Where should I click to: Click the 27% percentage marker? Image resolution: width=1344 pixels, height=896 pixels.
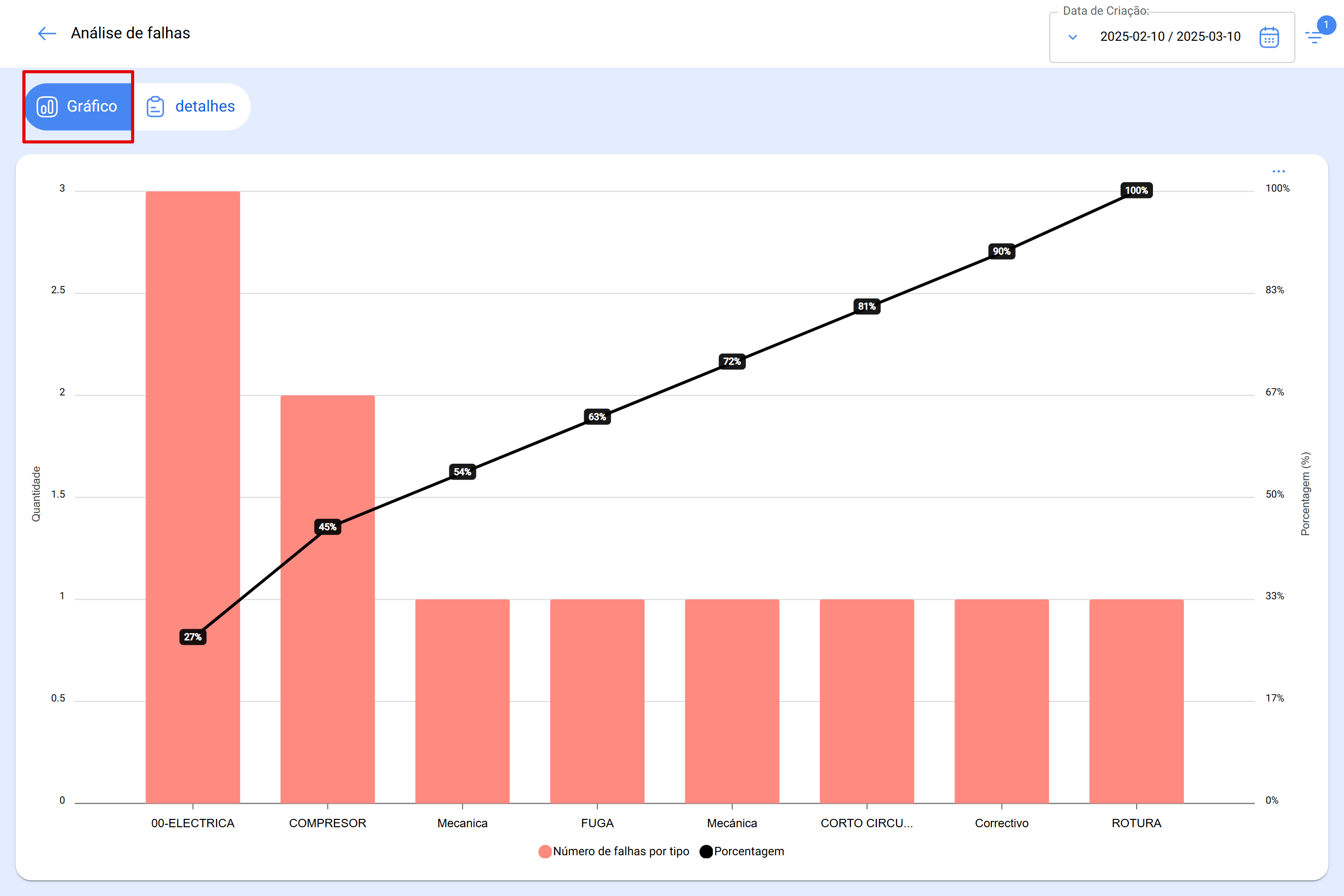pos(193,637)
